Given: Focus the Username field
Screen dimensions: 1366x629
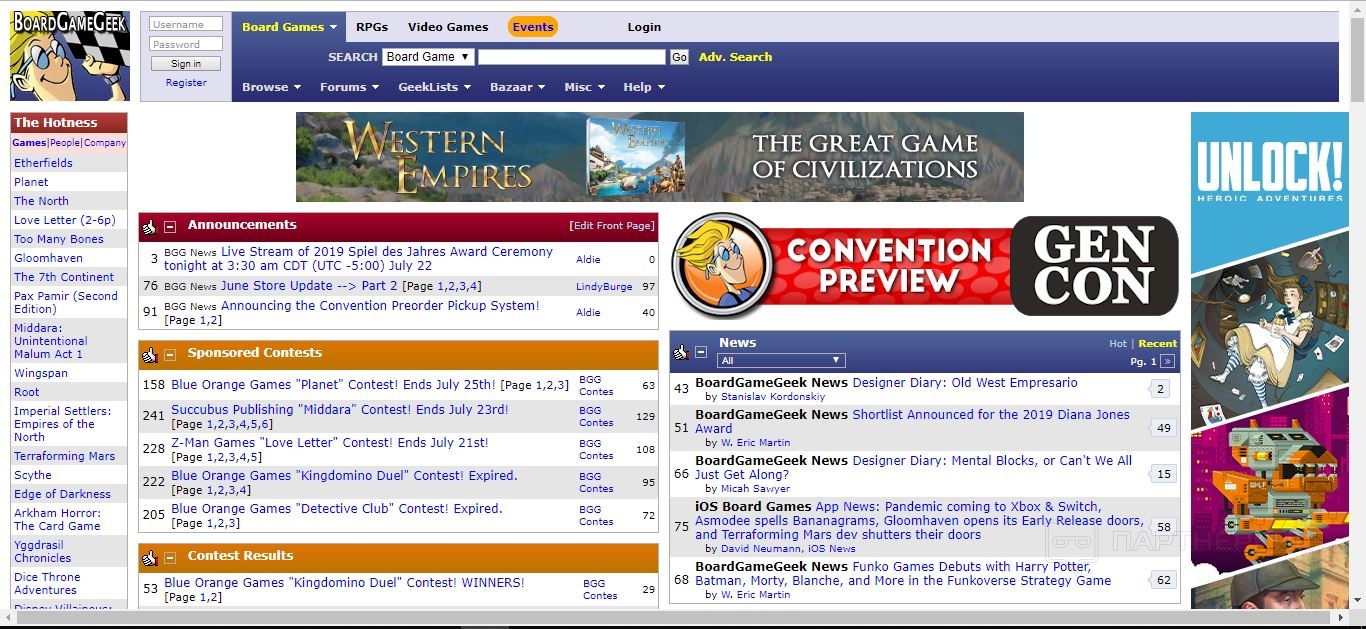Looking at the screenshot, I should tap(186, 24).
